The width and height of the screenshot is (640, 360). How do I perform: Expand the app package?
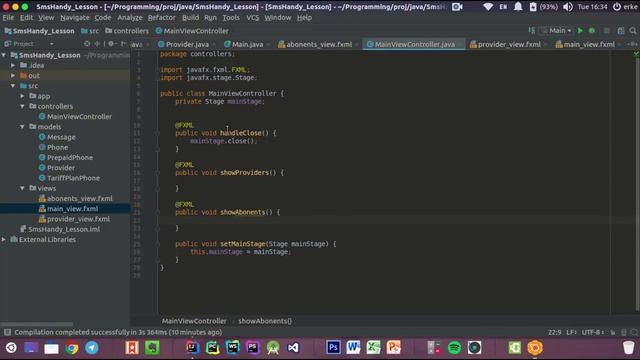(22, 96)
